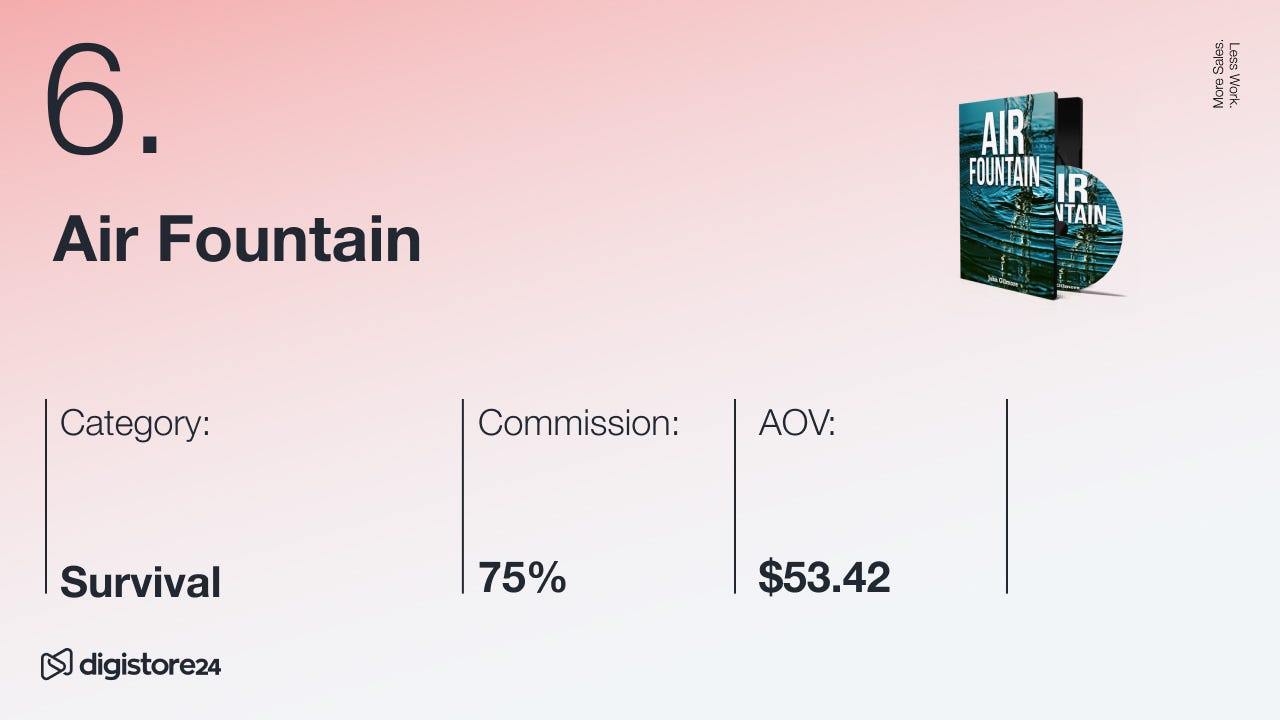Click the vertical "Less Work." slogan text
Viewport: 1280px width, 720px height.
click(x=1234, y=74)
